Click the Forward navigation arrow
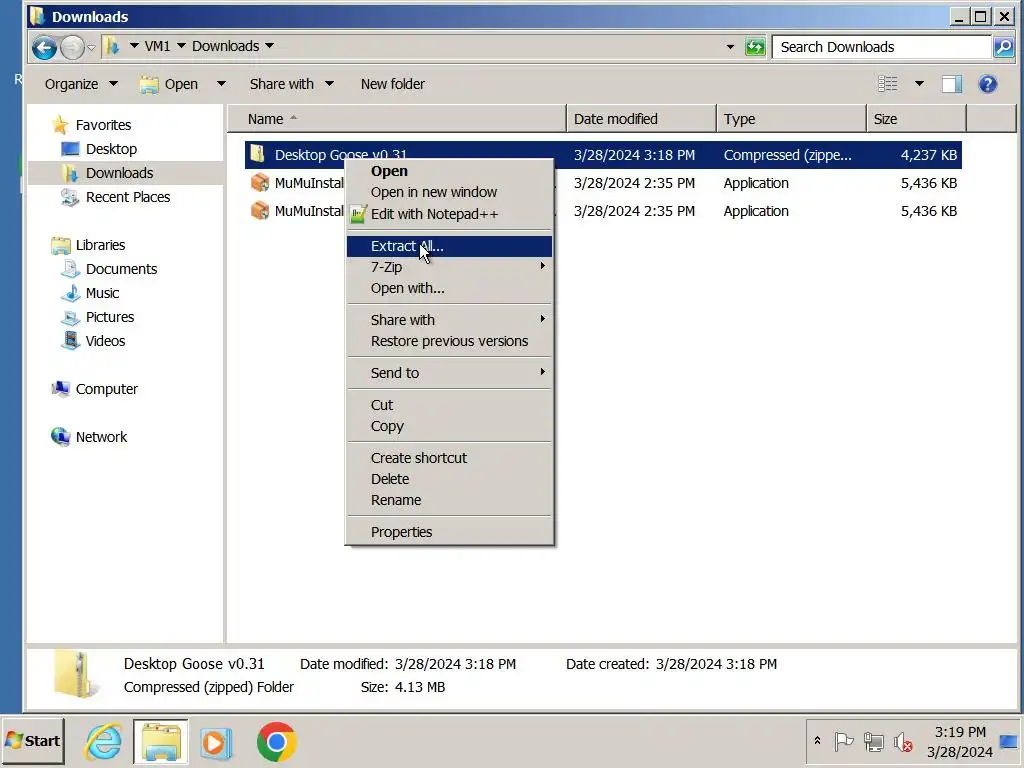 [72, 47]
